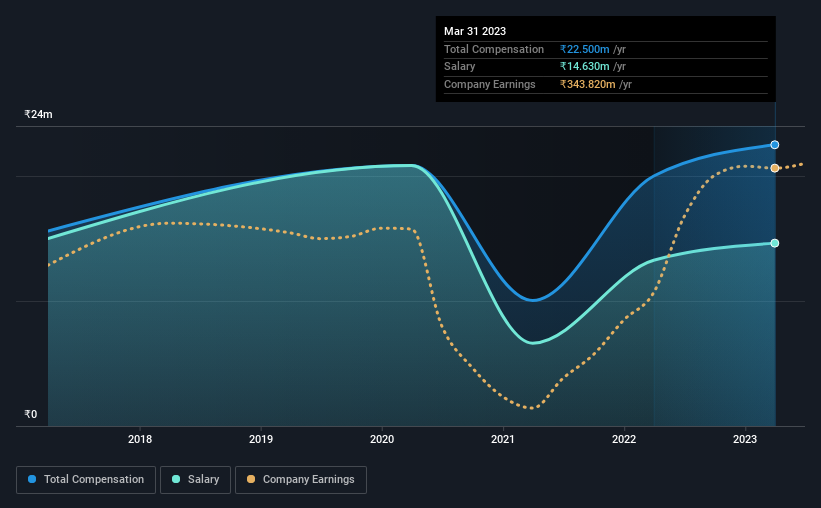Screen dimensions: 821x508
Task: Toggle the Company Earnings legend series
Action: click(x=301, y=480)
